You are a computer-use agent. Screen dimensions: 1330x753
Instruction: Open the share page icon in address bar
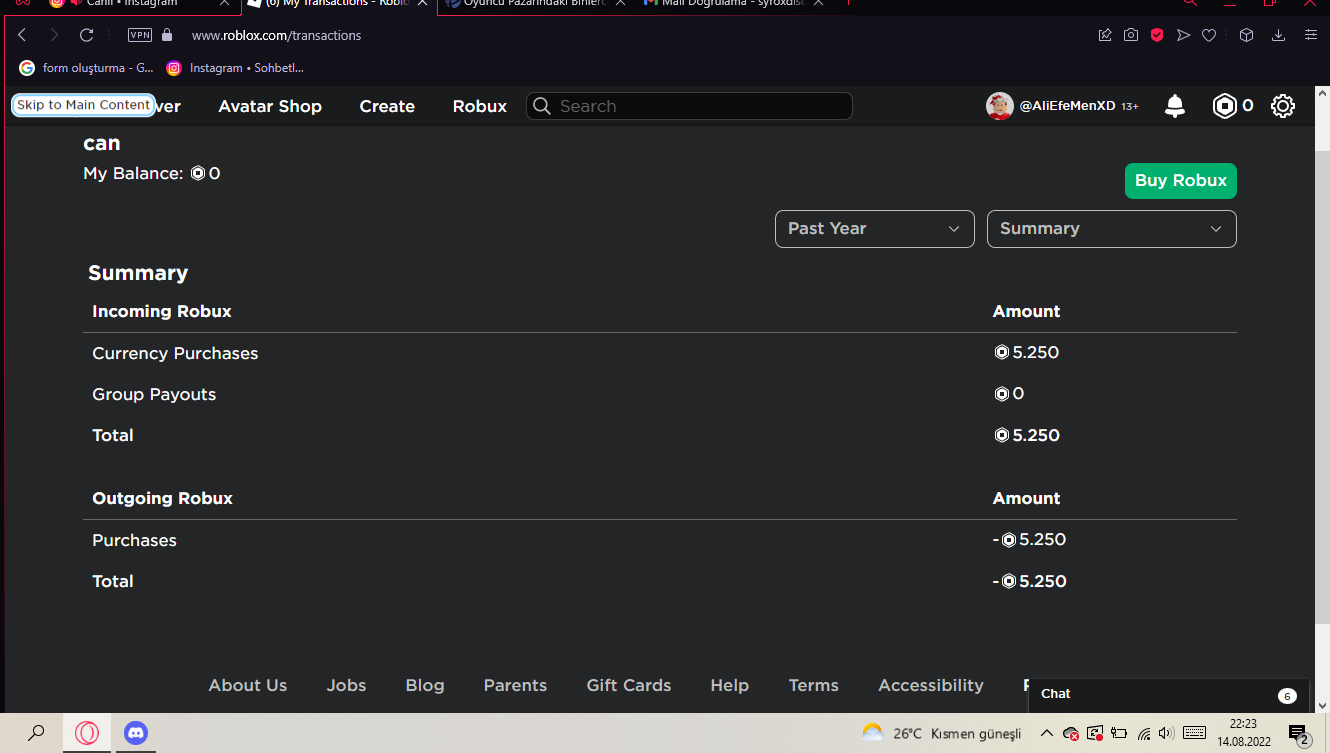tap(1105, 35)
